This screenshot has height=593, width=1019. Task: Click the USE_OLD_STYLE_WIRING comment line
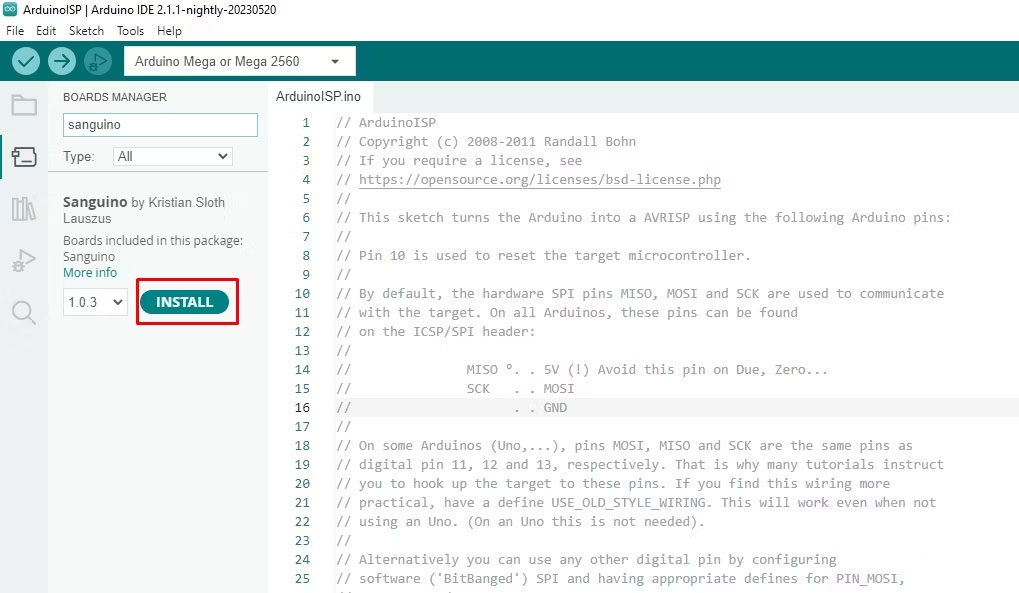636,503
